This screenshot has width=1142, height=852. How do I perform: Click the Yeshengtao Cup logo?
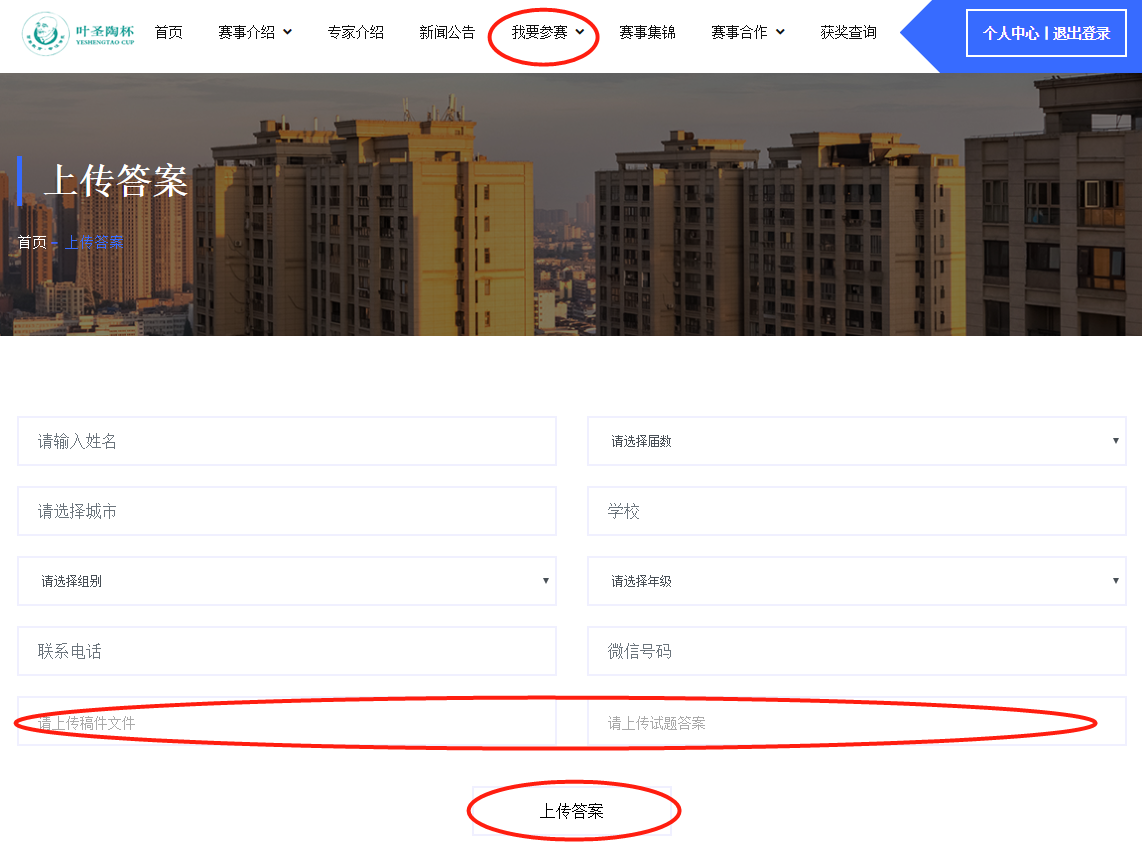pyautogui.click(x=78, y=33)
